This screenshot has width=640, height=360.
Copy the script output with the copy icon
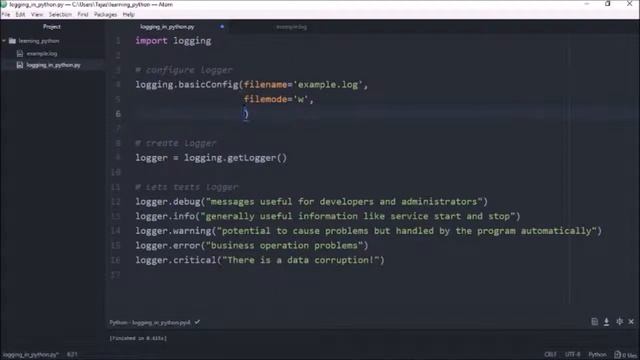[595, 322]
